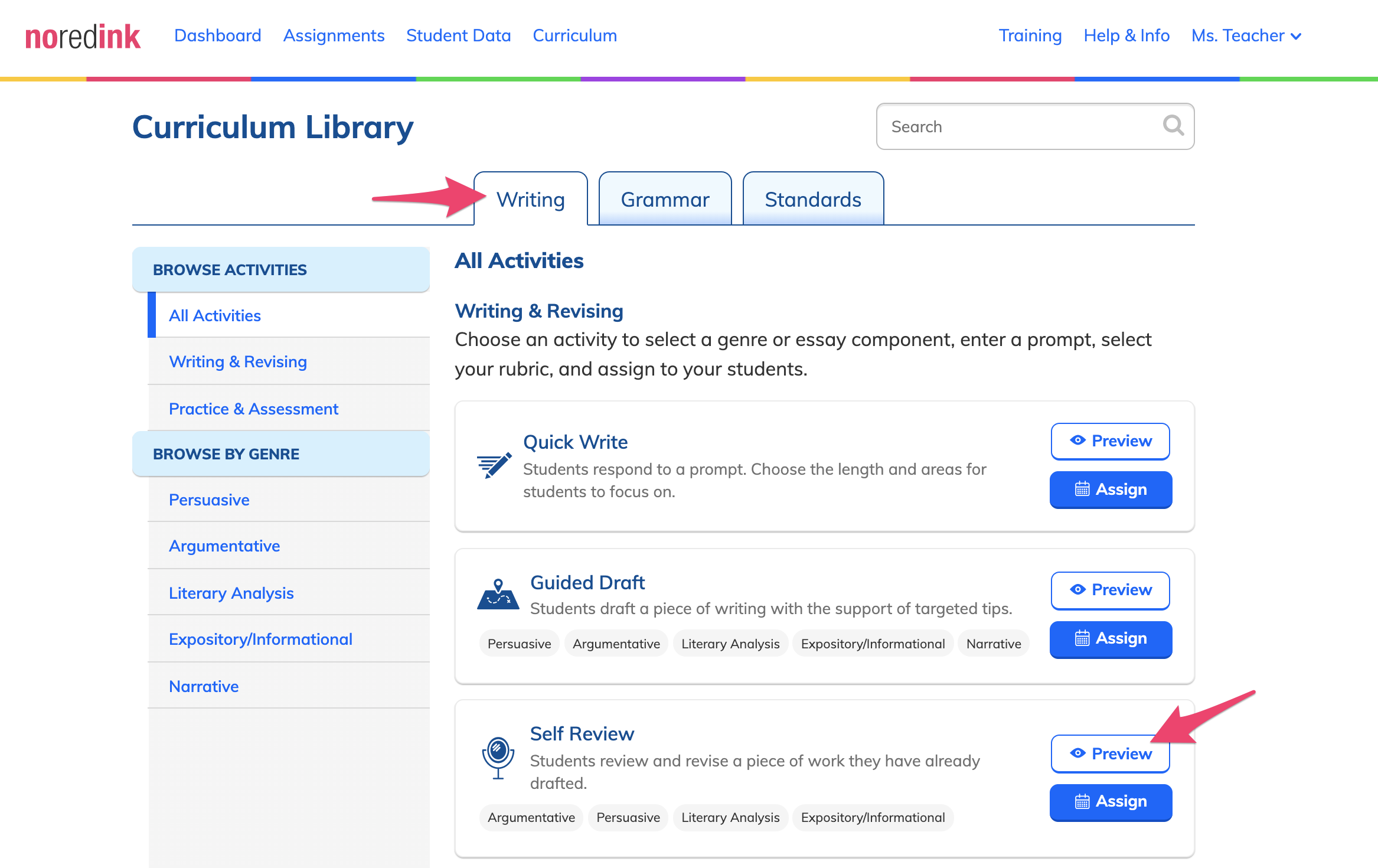Click Literary Analysis tag on Guided Draft

coord(730,644)
